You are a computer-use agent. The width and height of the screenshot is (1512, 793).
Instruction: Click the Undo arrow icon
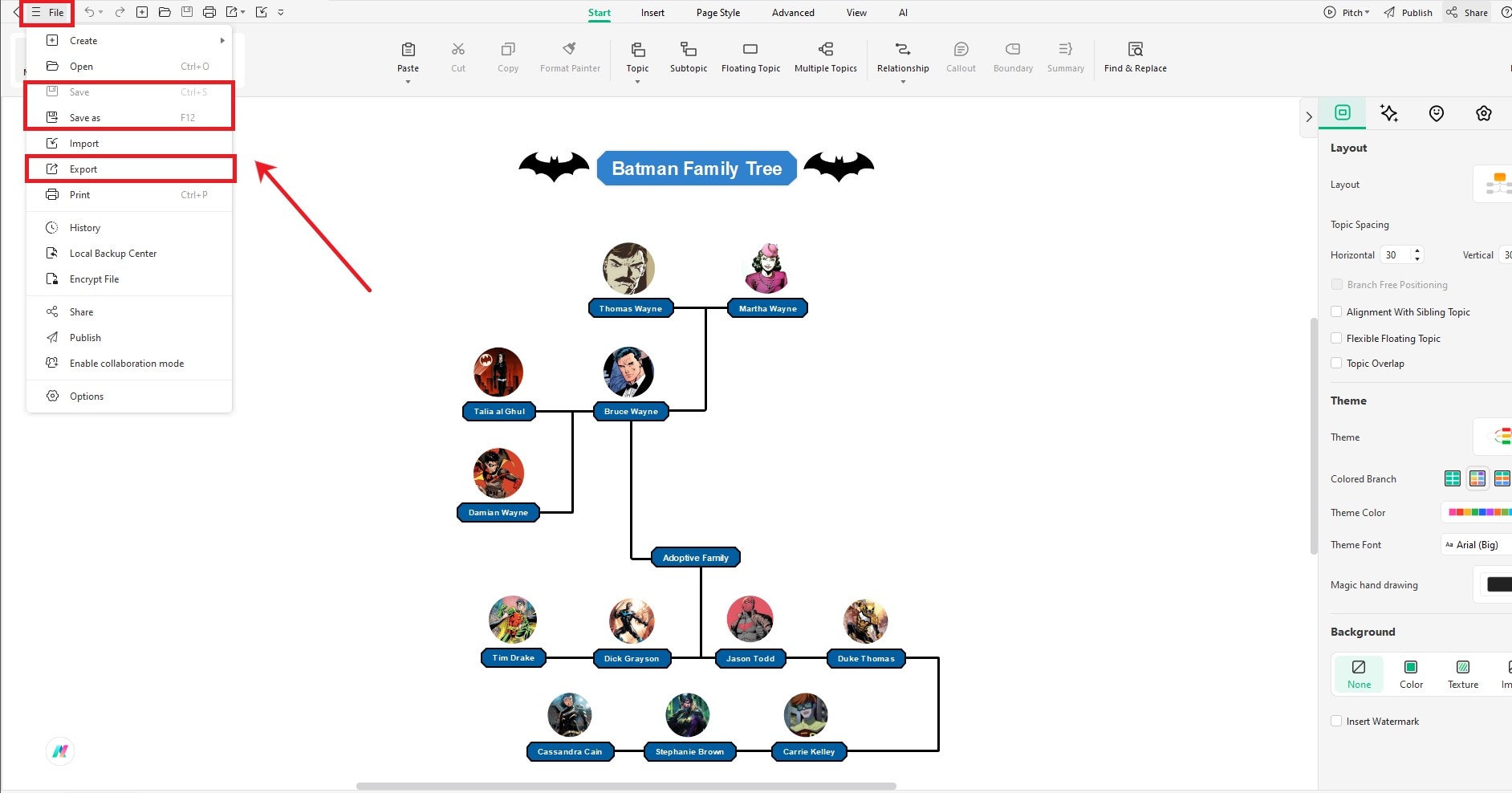tap(89, 12)
